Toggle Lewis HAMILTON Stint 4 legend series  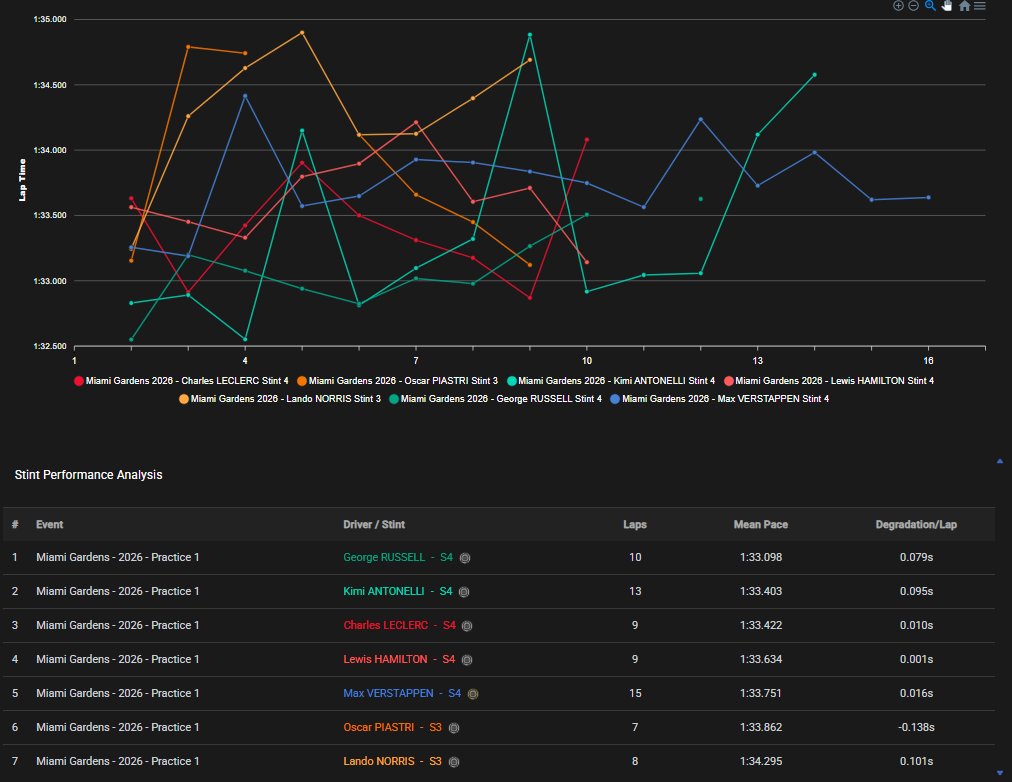click(x=829, y=381)
